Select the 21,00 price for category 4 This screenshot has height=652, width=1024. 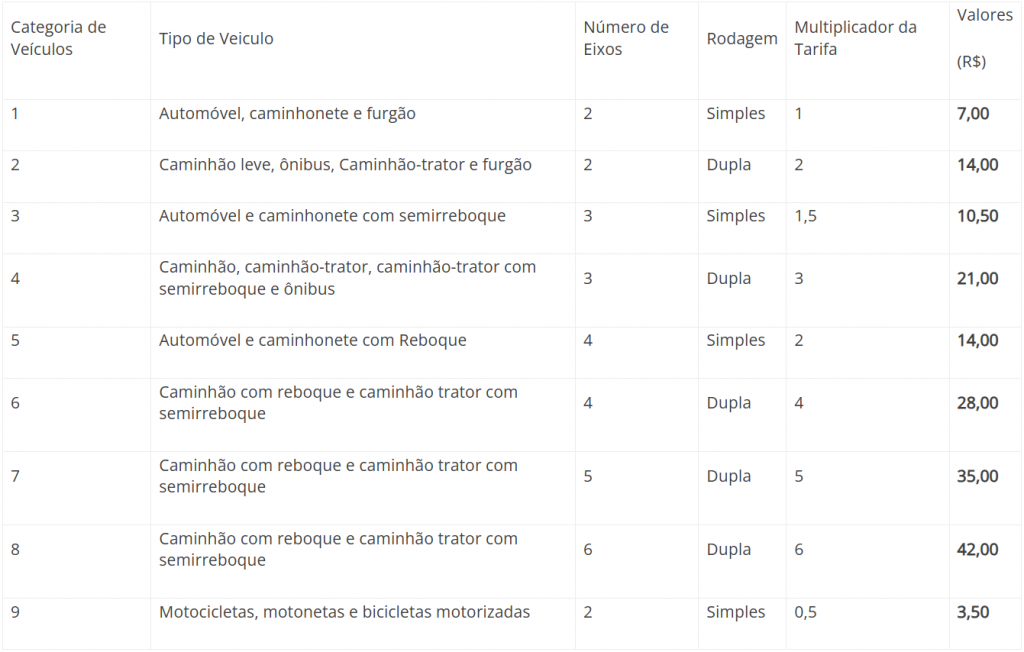pyautogui.click(x=978, y=278)
